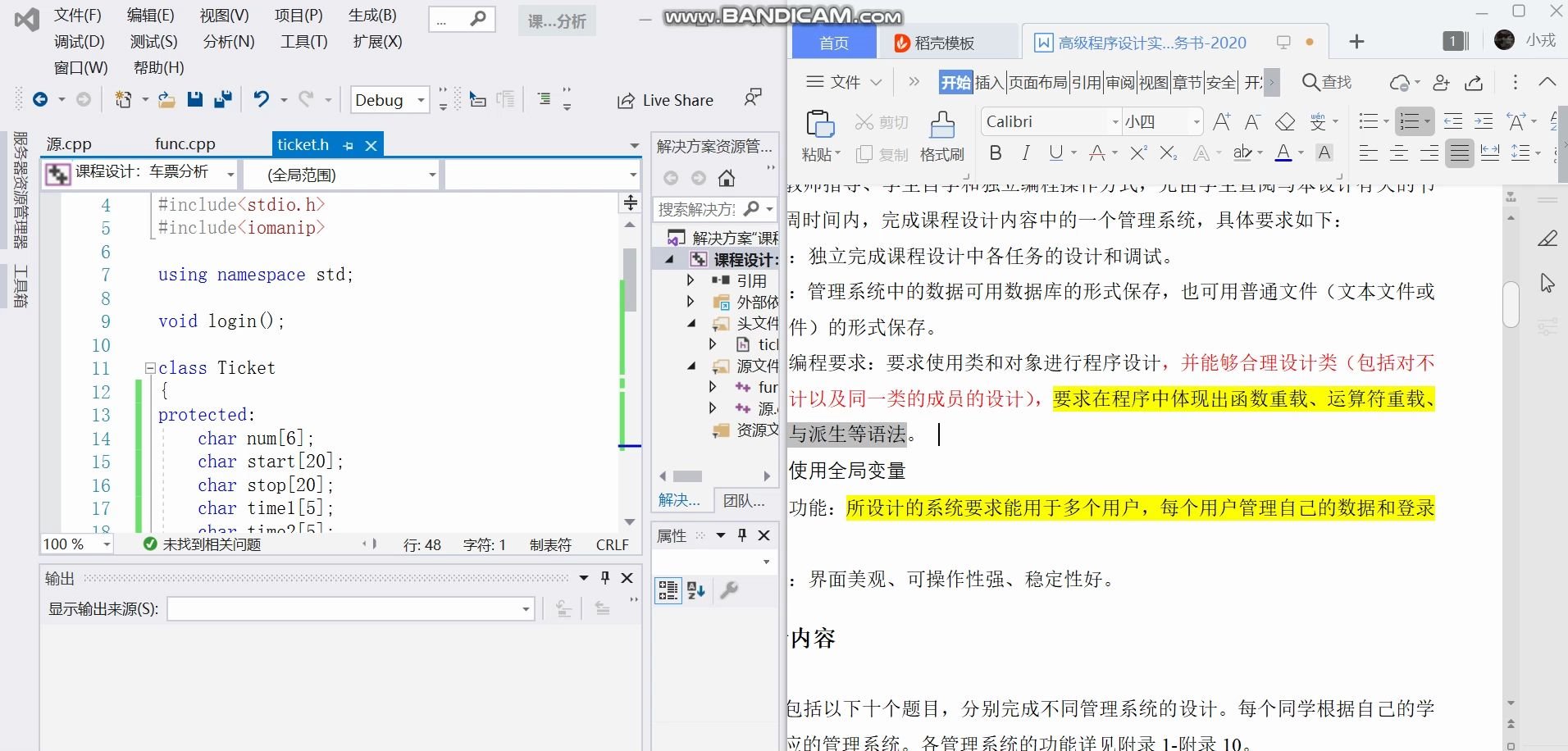1568x751 pixels.
Task: Toggle Underline formatting in WPS
Action: [x=1055, y=152]
